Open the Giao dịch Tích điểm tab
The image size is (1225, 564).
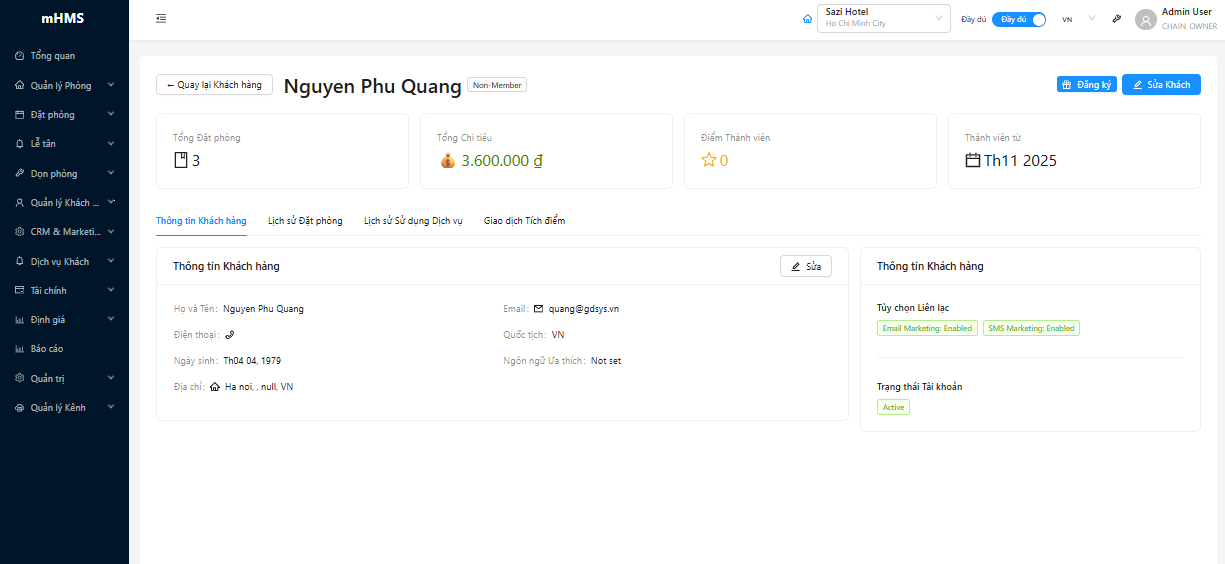(x=524, y=221)
